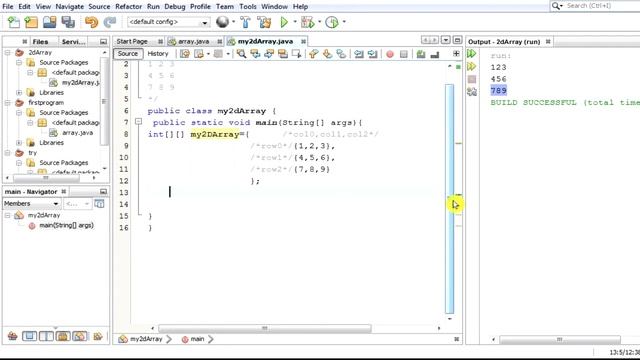
Task: Collapse the firstprogram project node
Action: tap(7, 103)
